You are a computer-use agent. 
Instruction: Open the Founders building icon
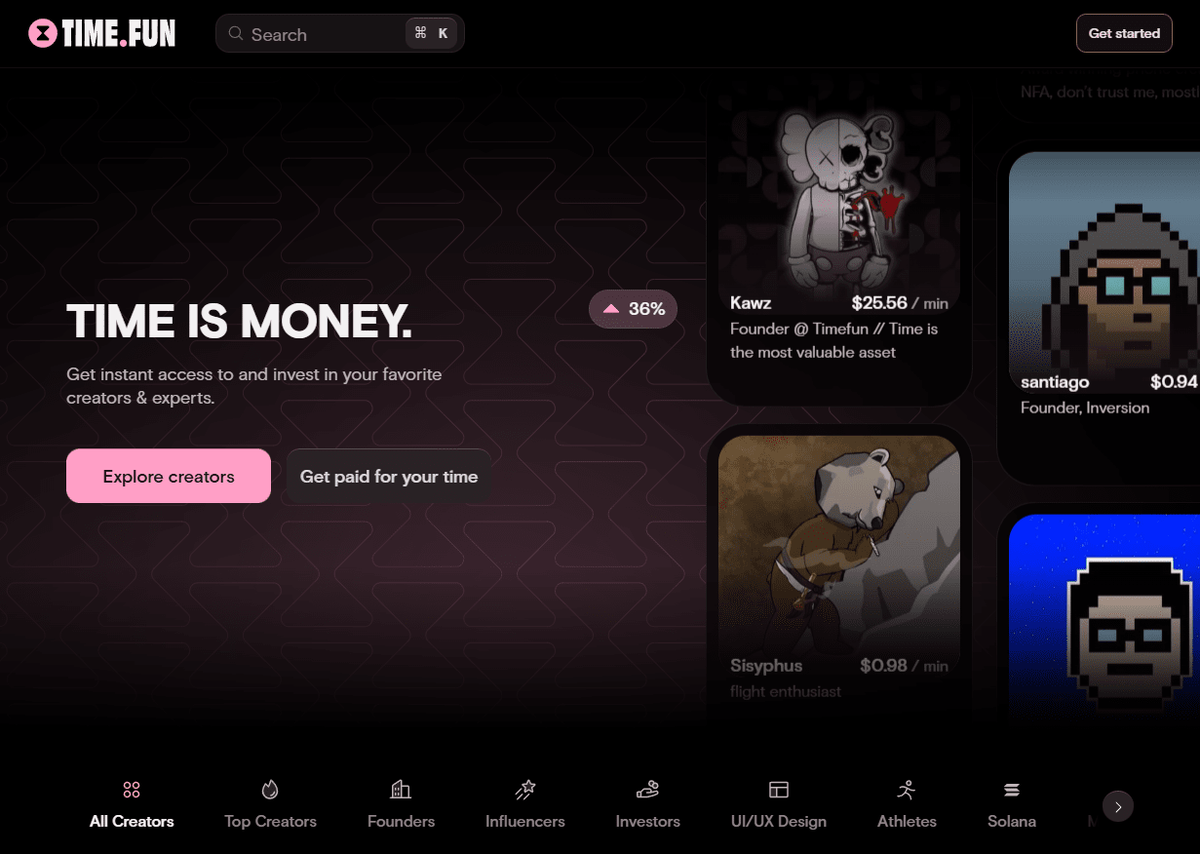tap(401, 790)
